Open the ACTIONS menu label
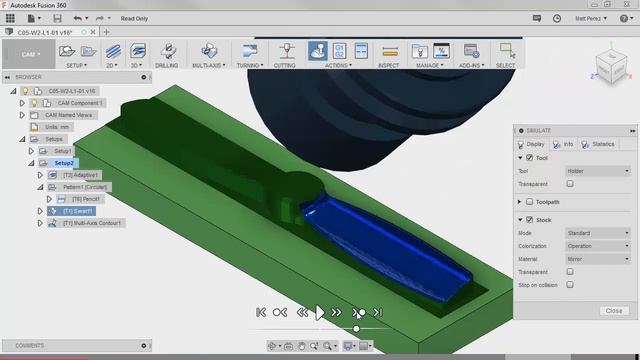Image resolution: width=640 pixels, height=360 pixels. 338,65
